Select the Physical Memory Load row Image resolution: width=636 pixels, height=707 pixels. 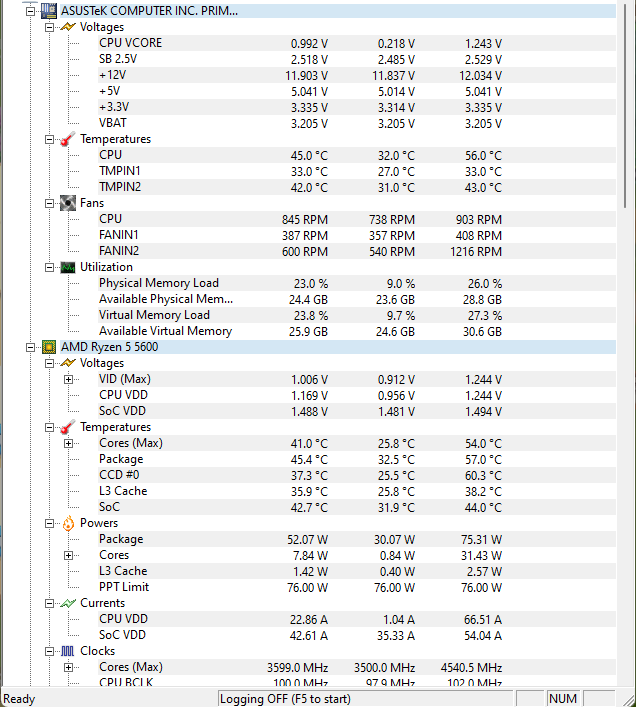[x=356, y=283]
